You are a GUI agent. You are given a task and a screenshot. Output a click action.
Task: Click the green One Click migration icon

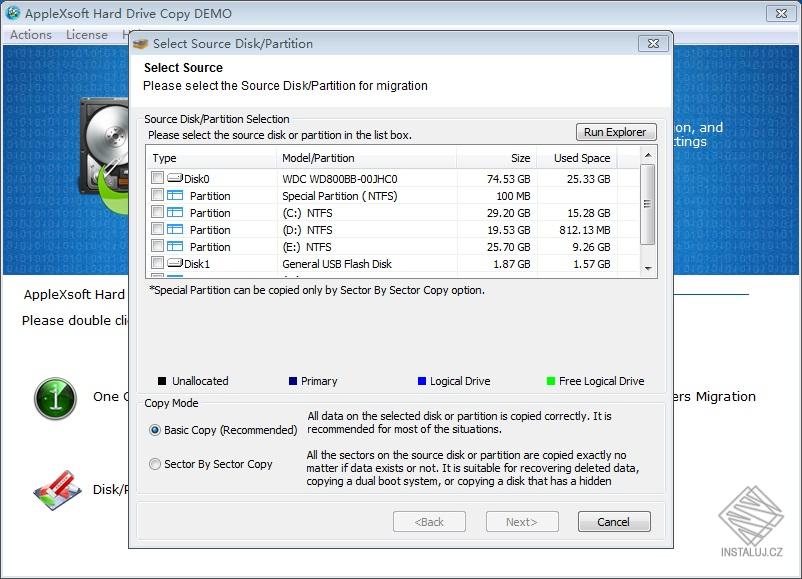[x=54, y=397]
